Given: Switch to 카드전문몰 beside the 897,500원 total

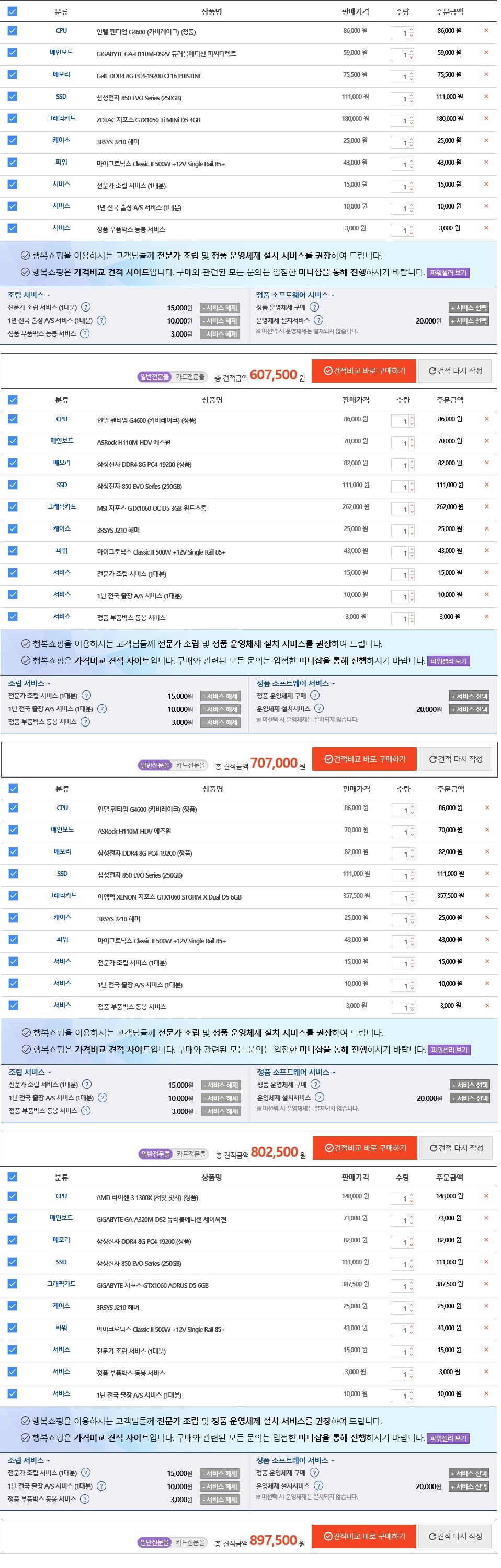Looking at the screenshot, I should [x=190, y=1542].
